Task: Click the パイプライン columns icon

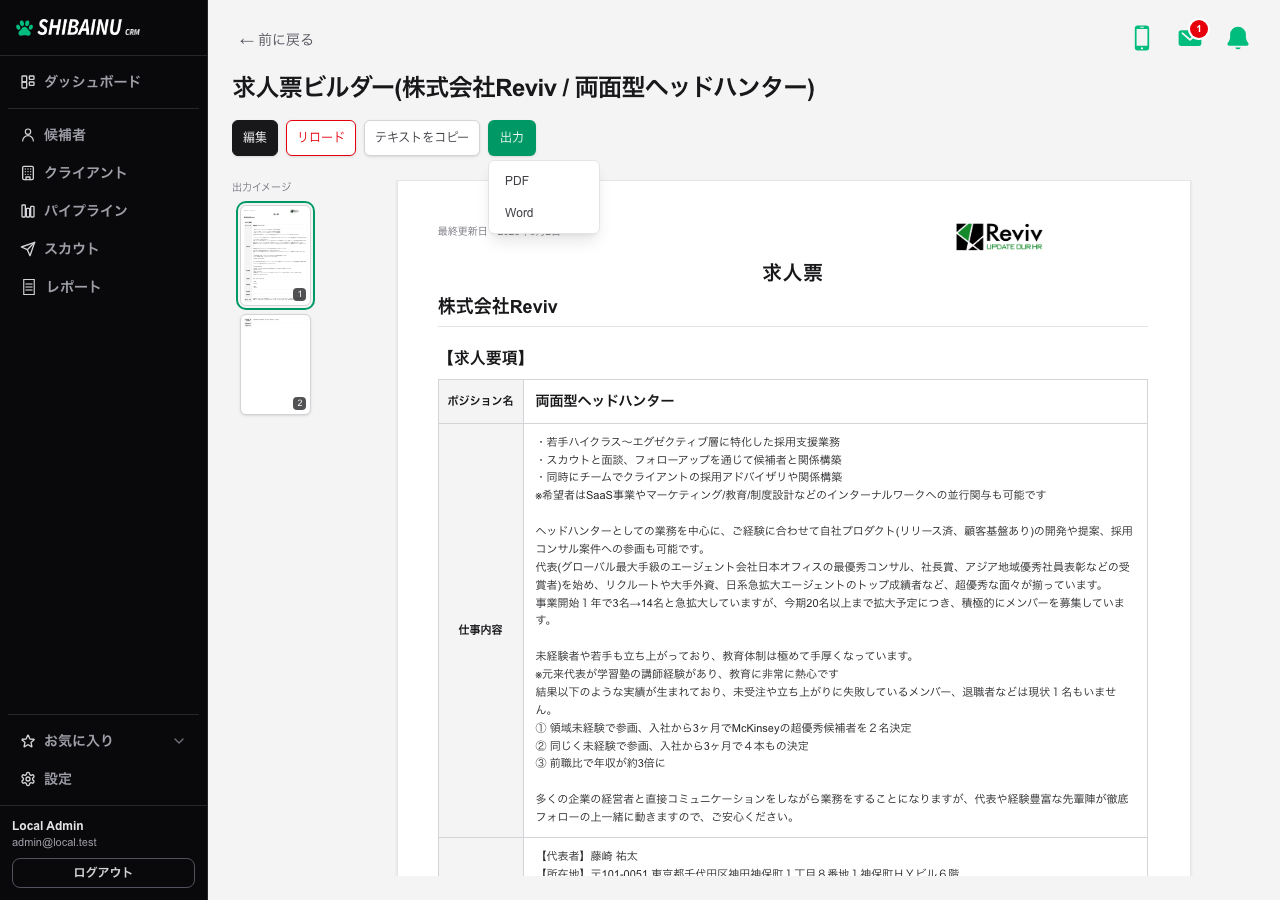Action: click(28, 211)
